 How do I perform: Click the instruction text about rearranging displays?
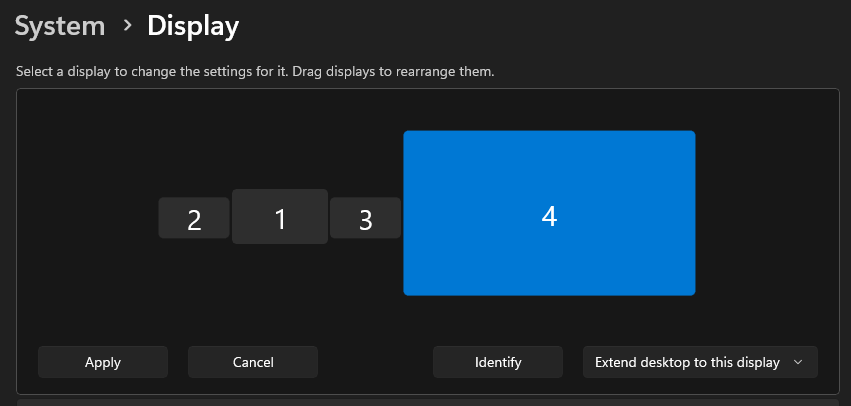(x=255, y=72)
